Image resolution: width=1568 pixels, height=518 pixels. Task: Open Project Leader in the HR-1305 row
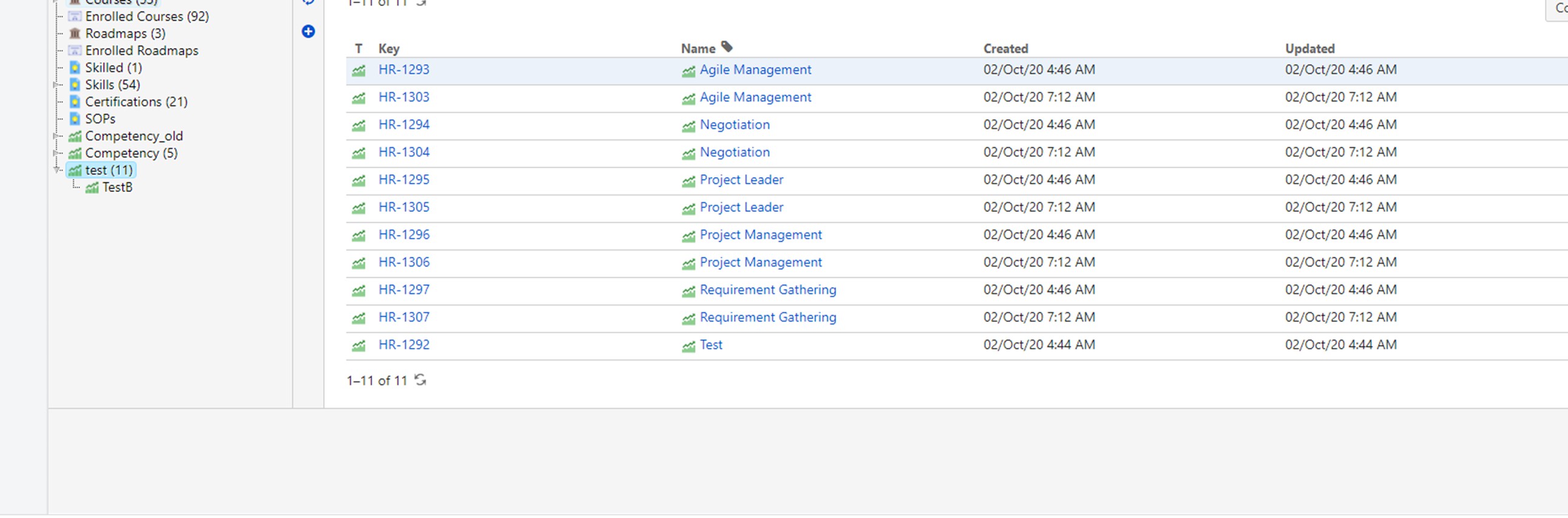(741, 207)
